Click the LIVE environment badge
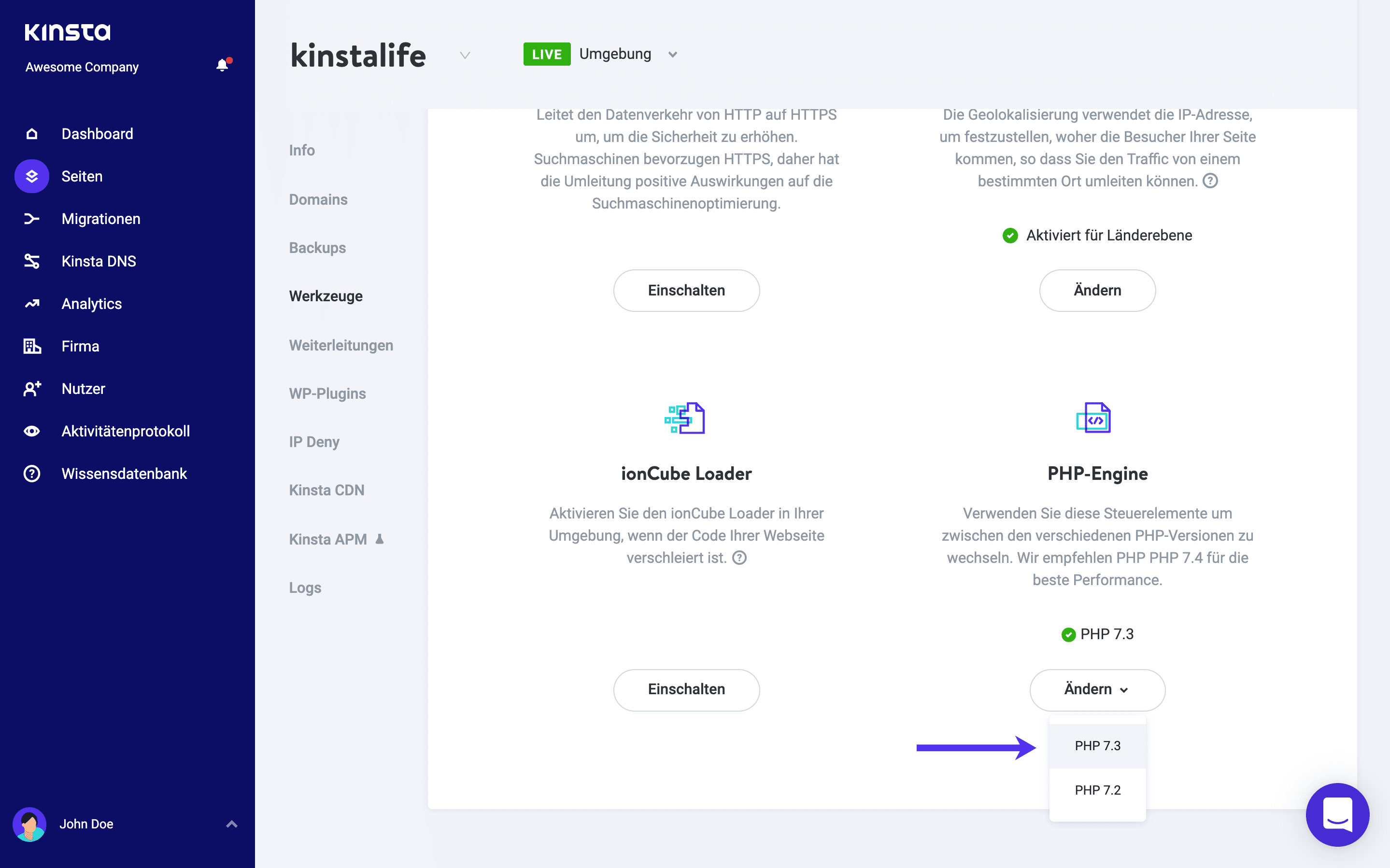 [x=547, y=54]
